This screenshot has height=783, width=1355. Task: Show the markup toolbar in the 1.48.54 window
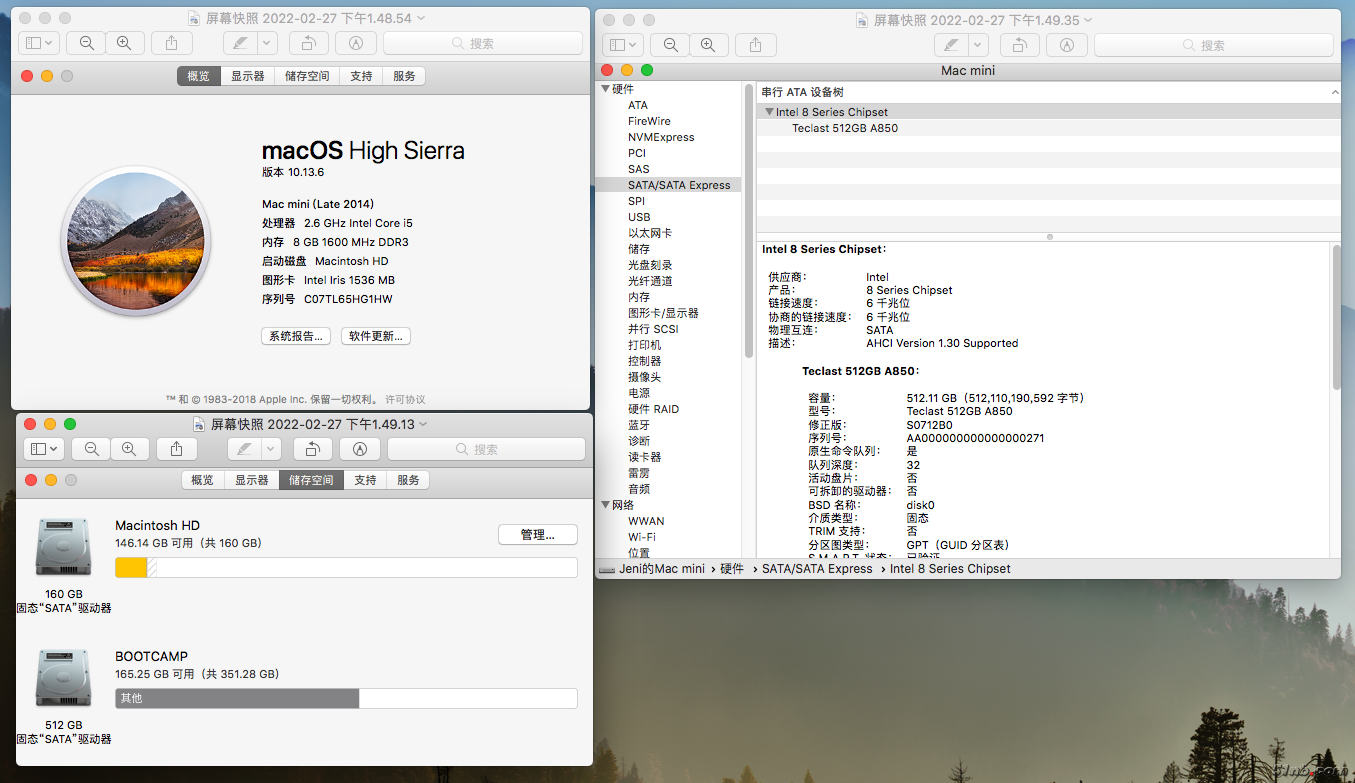point(355,43)
